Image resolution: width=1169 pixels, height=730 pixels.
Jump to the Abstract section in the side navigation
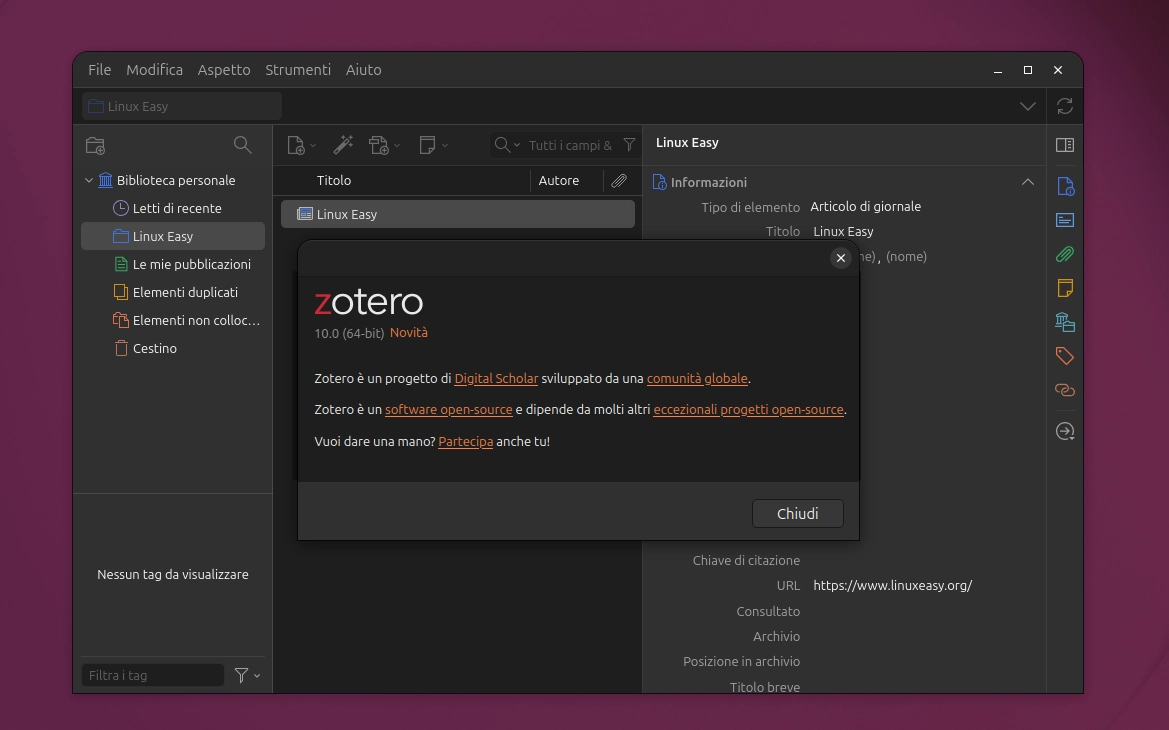tap(1065, 220)
